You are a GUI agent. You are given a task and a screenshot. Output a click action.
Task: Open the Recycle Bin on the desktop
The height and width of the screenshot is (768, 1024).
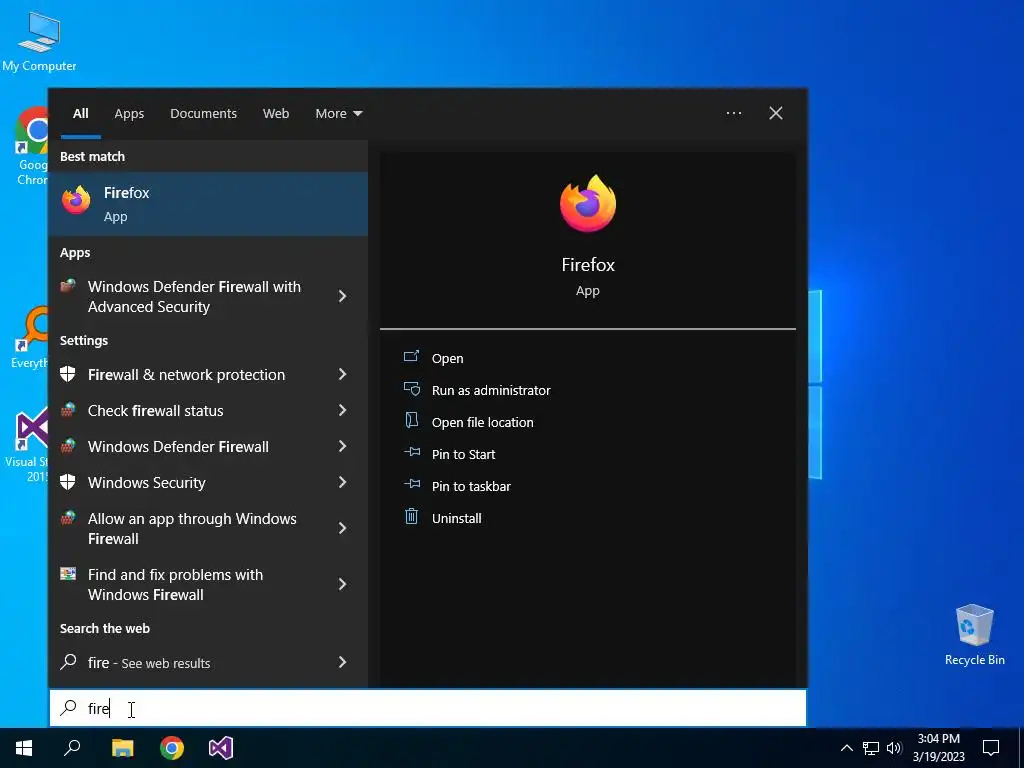(x=974, y=634)
